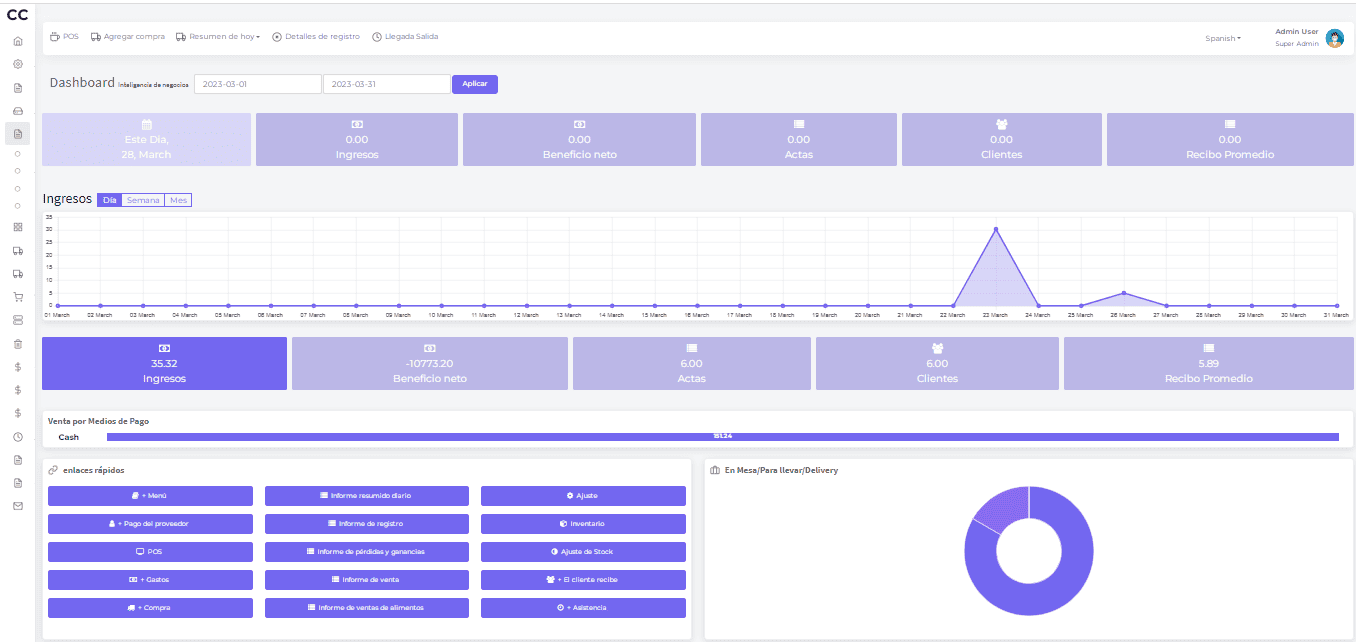Switch Ingresos chart to Semana view

(143, 200)
